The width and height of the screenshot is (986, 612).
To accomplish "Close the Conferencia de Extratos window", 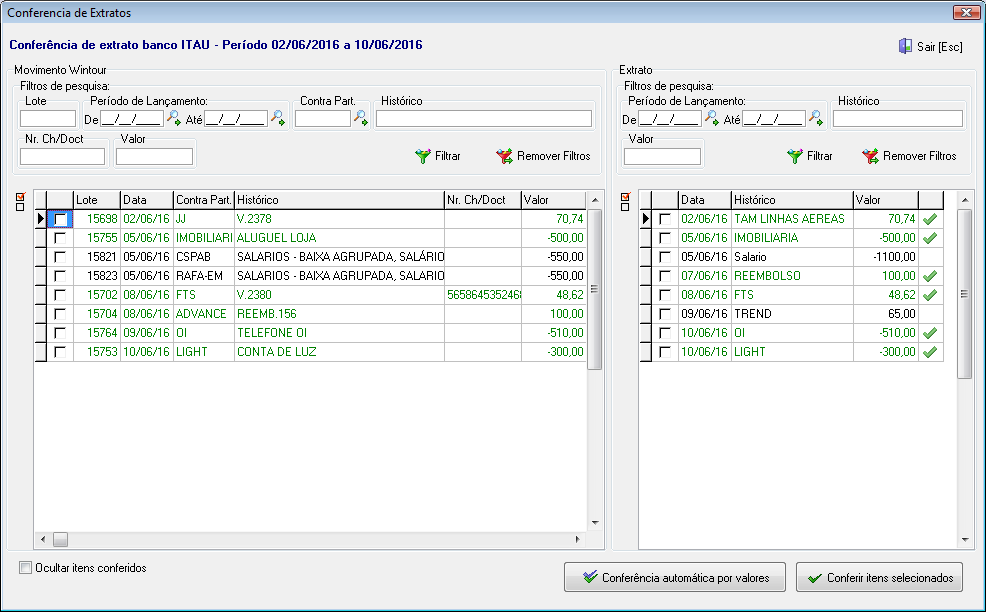I will pyautogui.click(x=965, y=12).
